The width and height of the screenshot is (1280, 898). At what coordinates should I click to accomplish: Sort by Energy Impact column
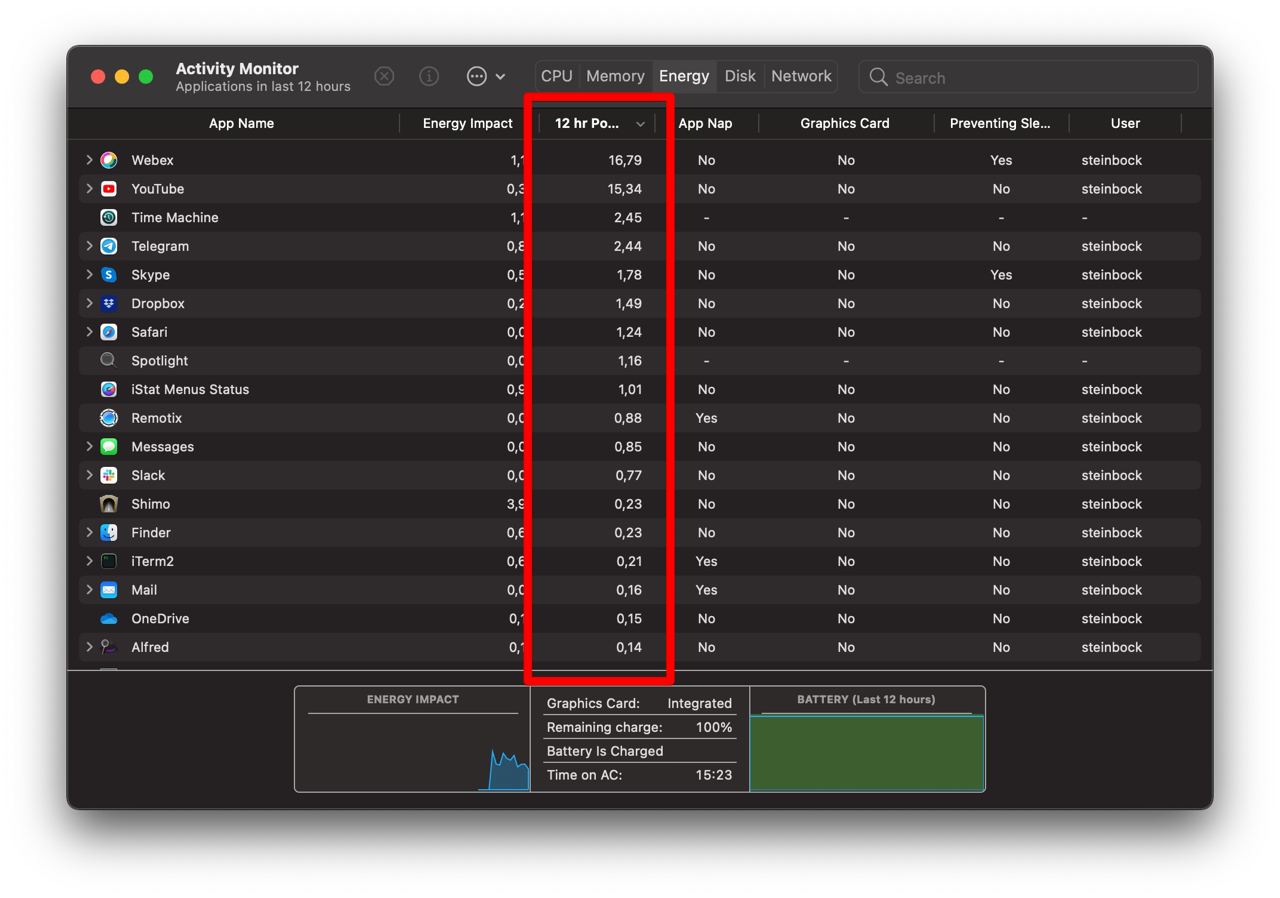[468, 123]
